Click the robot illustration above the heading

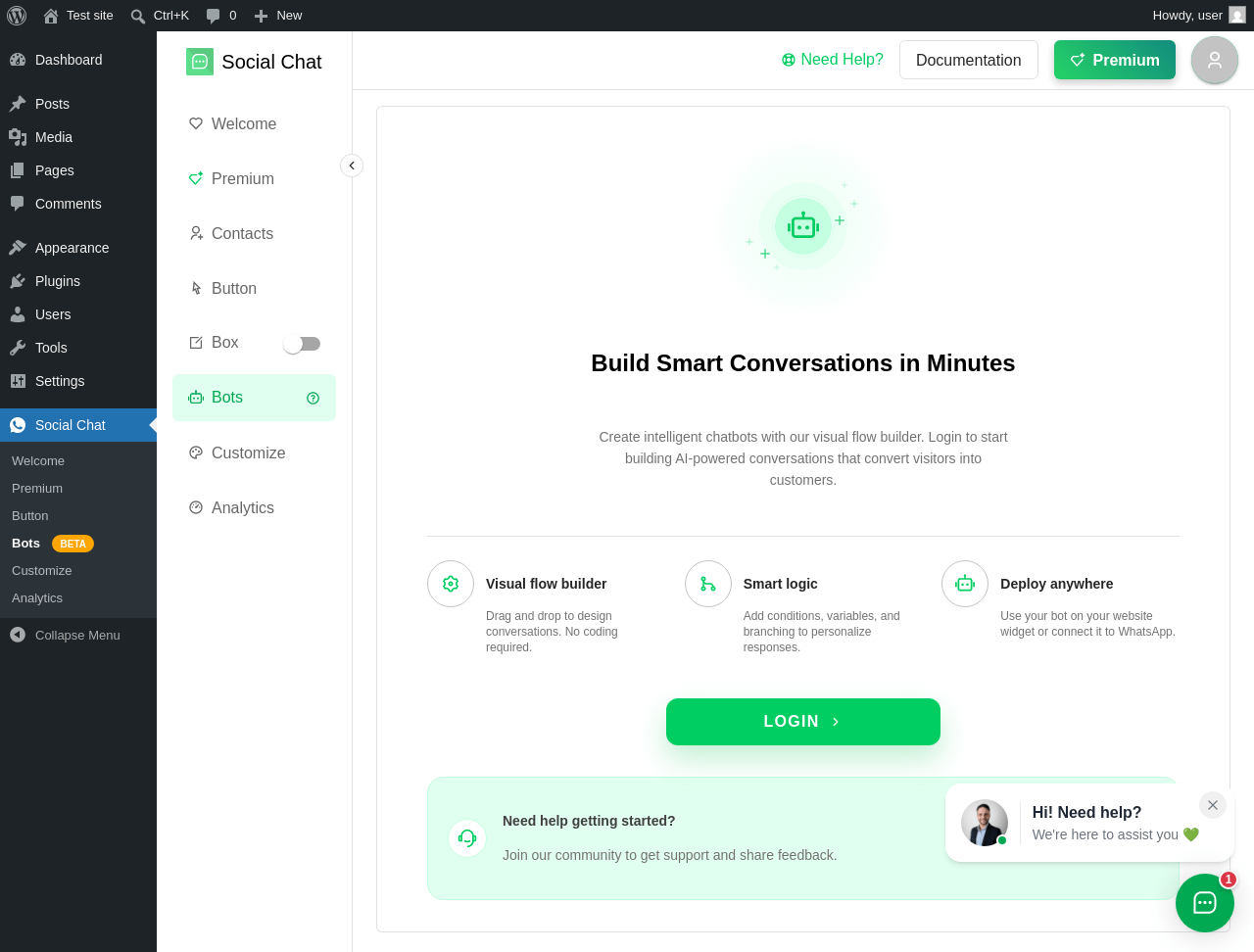tap(803, 226)
